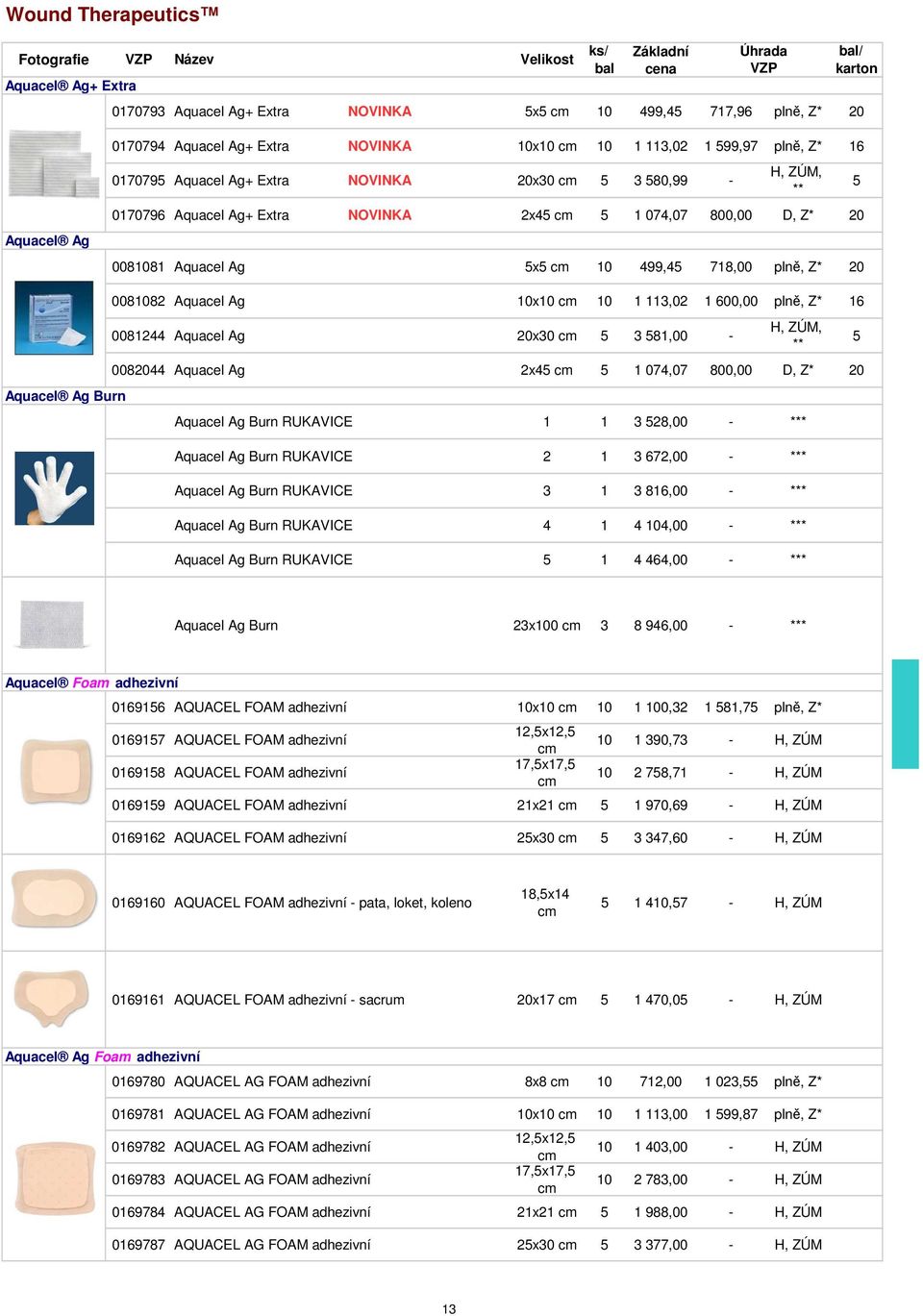Click product code 0170793

138,112
